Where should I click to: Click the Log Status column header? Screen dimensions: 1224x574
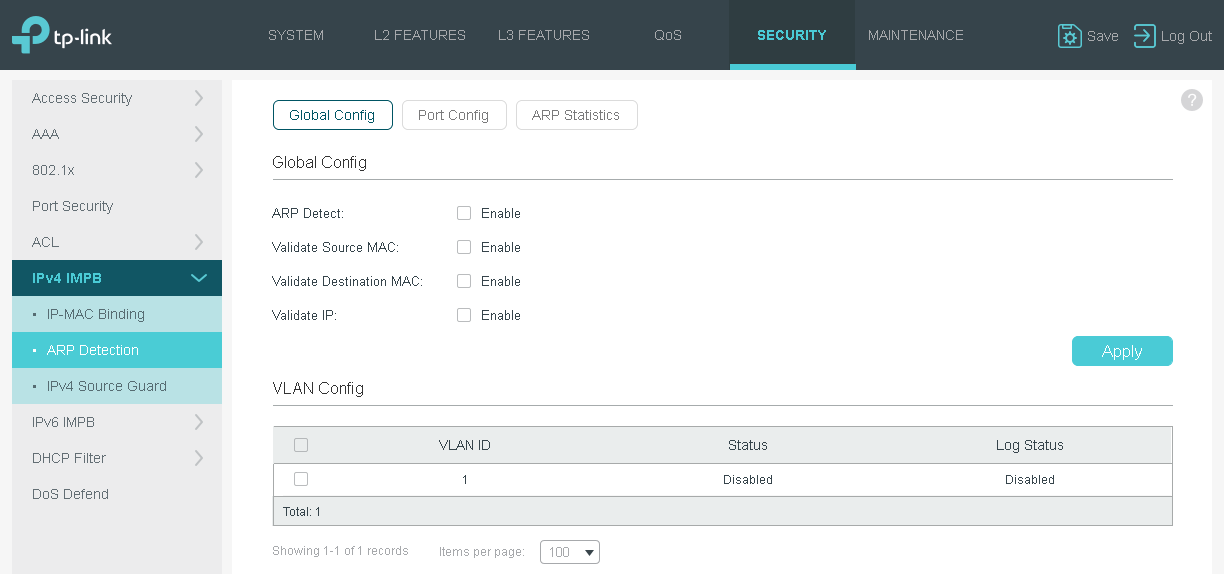[x=1030, y=445]
